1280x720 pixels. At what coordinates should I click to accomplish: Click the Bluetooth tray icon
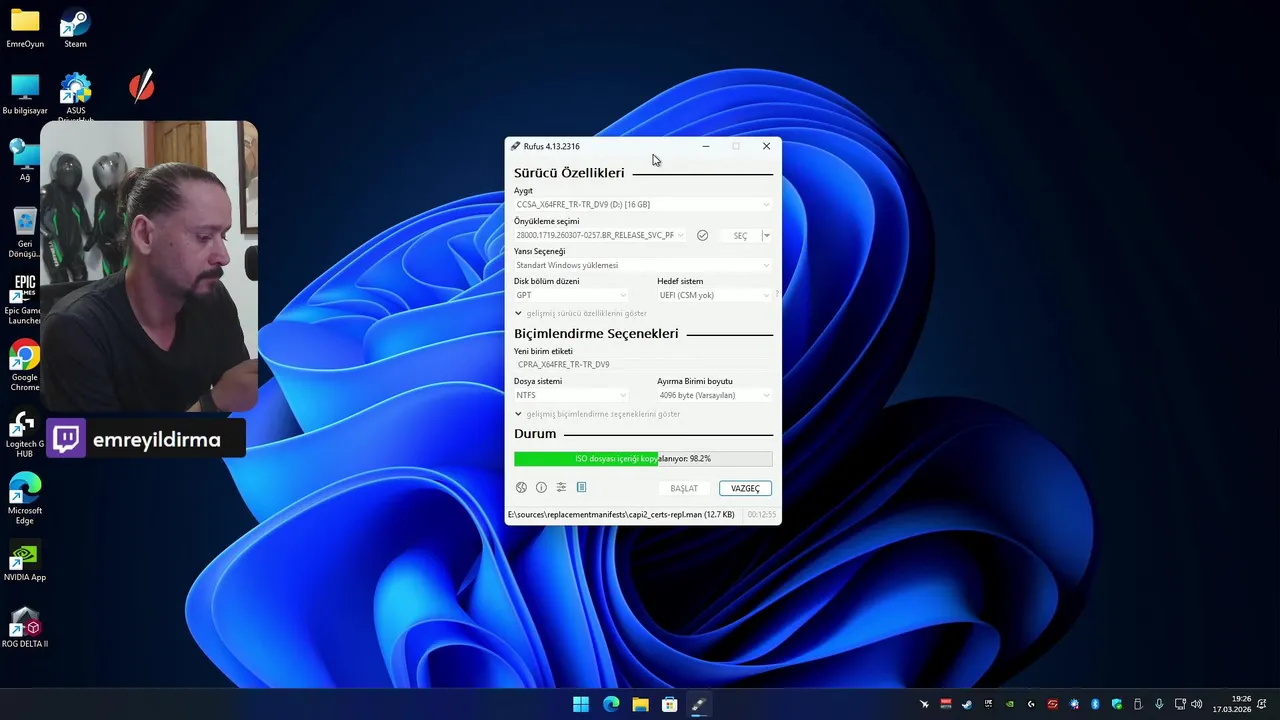tap(1095, 704)
